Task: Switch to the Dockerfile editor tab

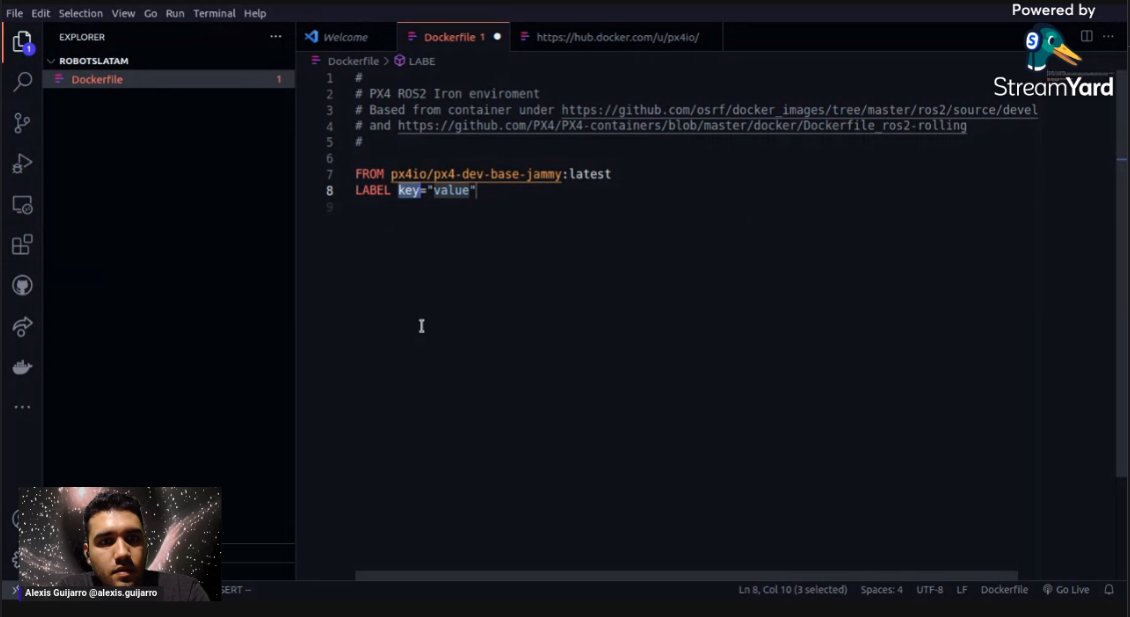Action: [x=453, y=37]
